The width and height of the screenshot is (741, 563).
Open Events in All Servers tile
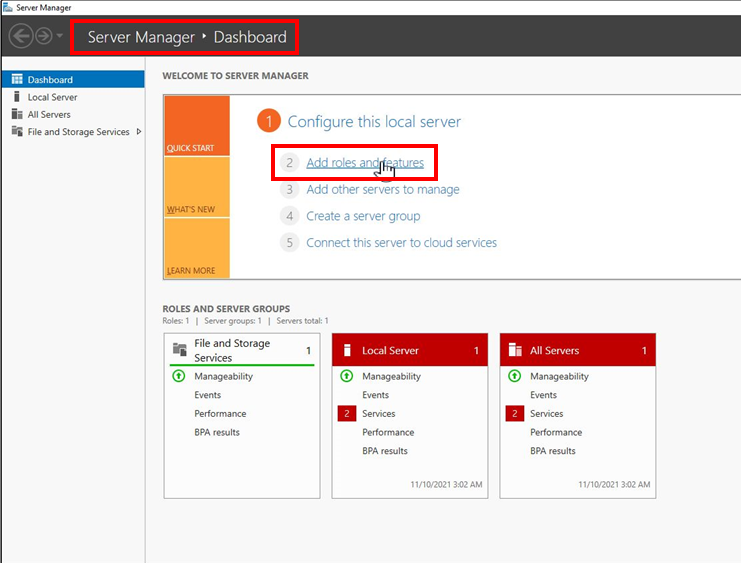click(x=543, y=395)
